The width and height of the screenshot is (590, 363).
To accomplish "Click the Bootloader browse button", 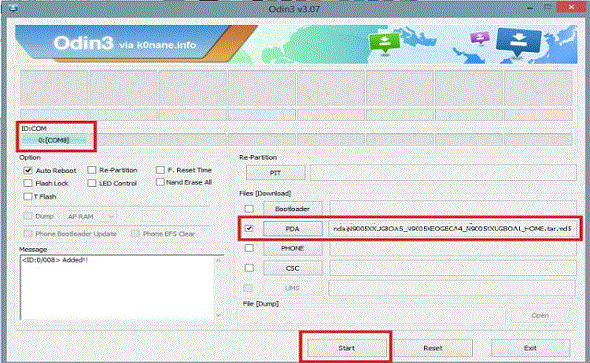I will (293, 209).
